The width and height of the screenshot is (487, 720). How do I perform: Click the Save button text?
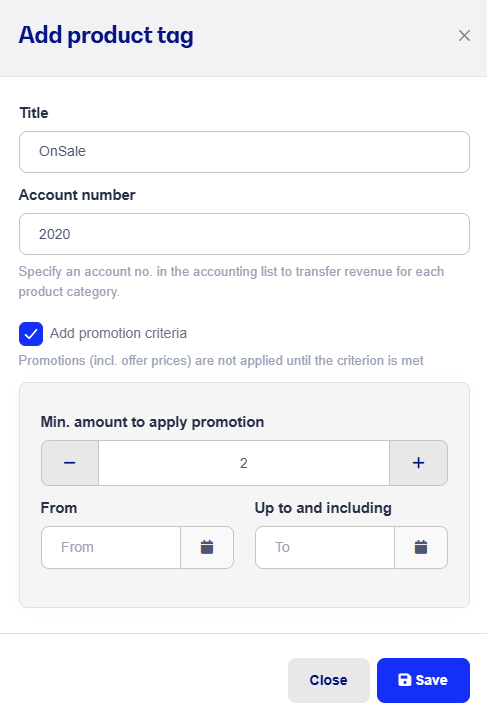tap(431, 680)
